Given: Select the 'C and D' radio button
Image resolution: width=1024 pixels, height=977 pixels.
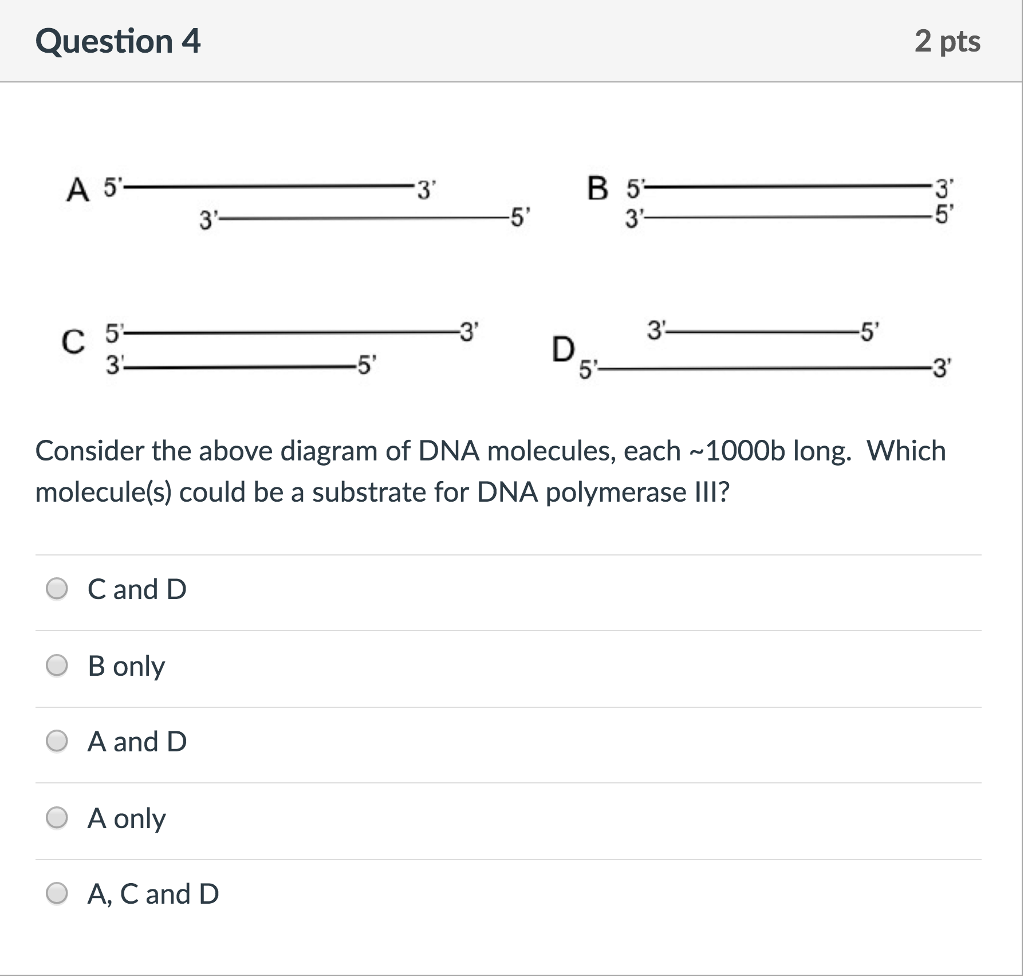Looking at the screenshot, I should (x=59, y=589).
